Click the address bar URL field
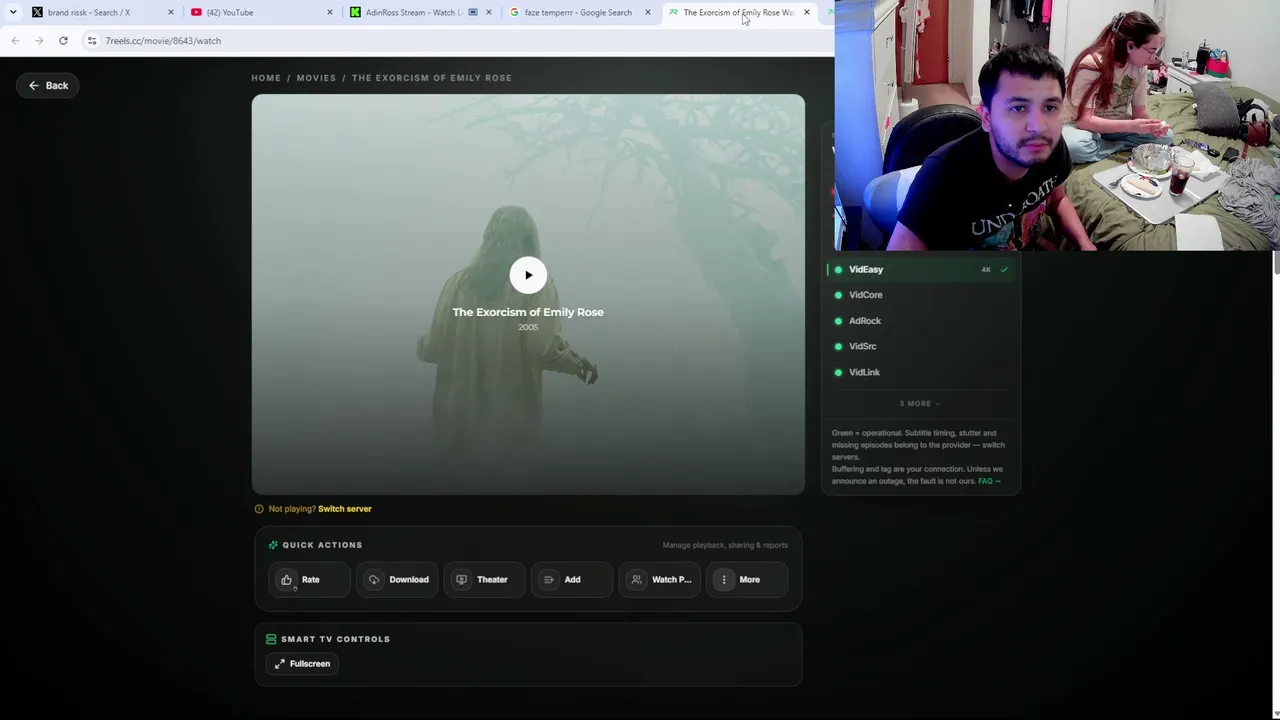The width and height of the screenshot is (1280, 720). (x=460, y=41)
